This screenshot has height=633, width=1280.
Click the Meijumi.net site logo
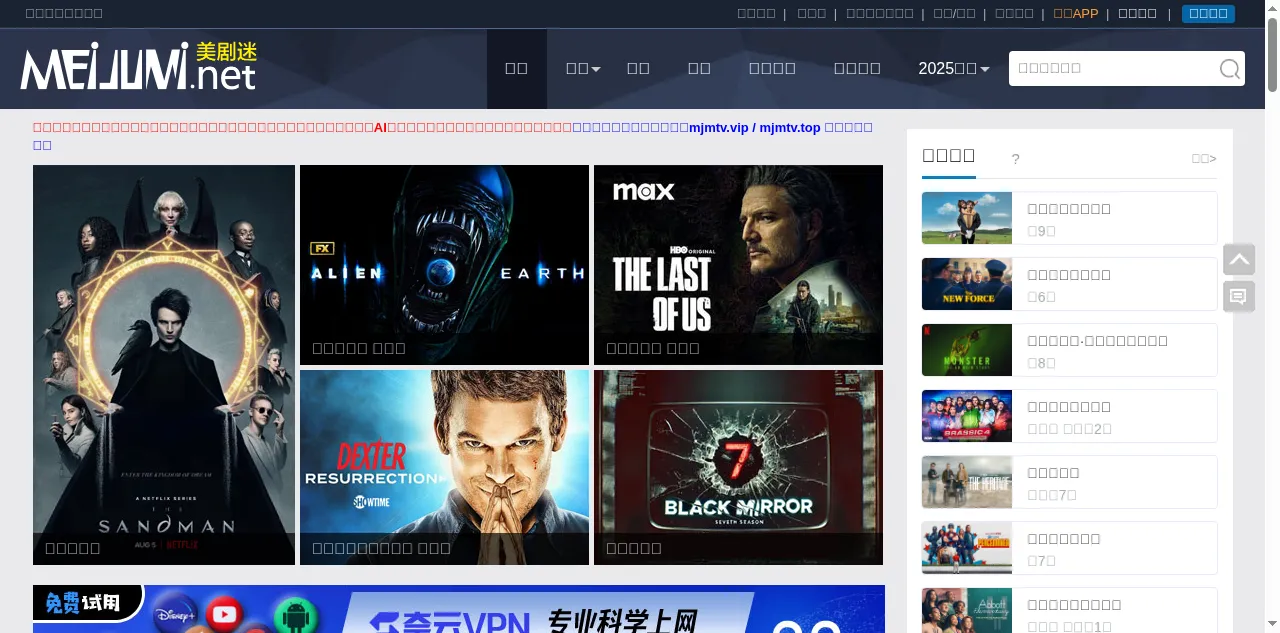139,66
